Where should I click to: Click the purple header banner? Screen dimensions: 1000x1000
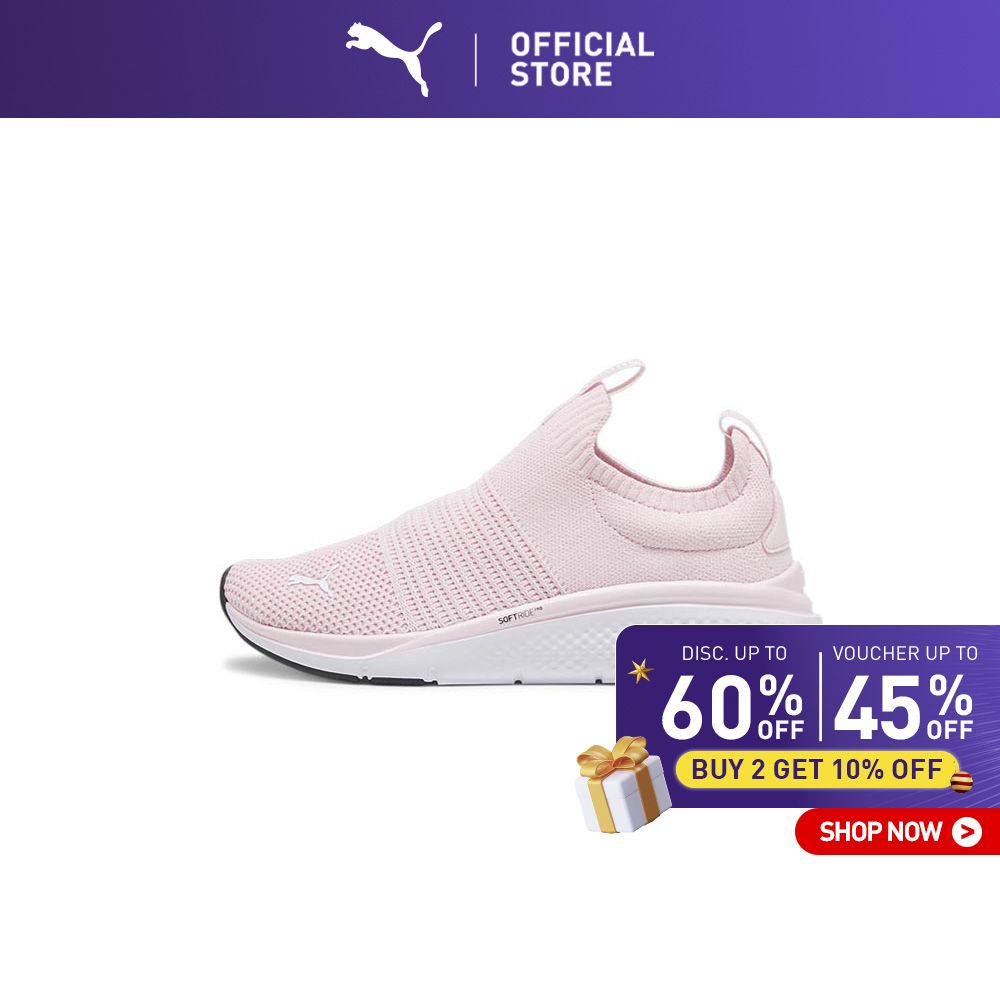pos(500,59)
